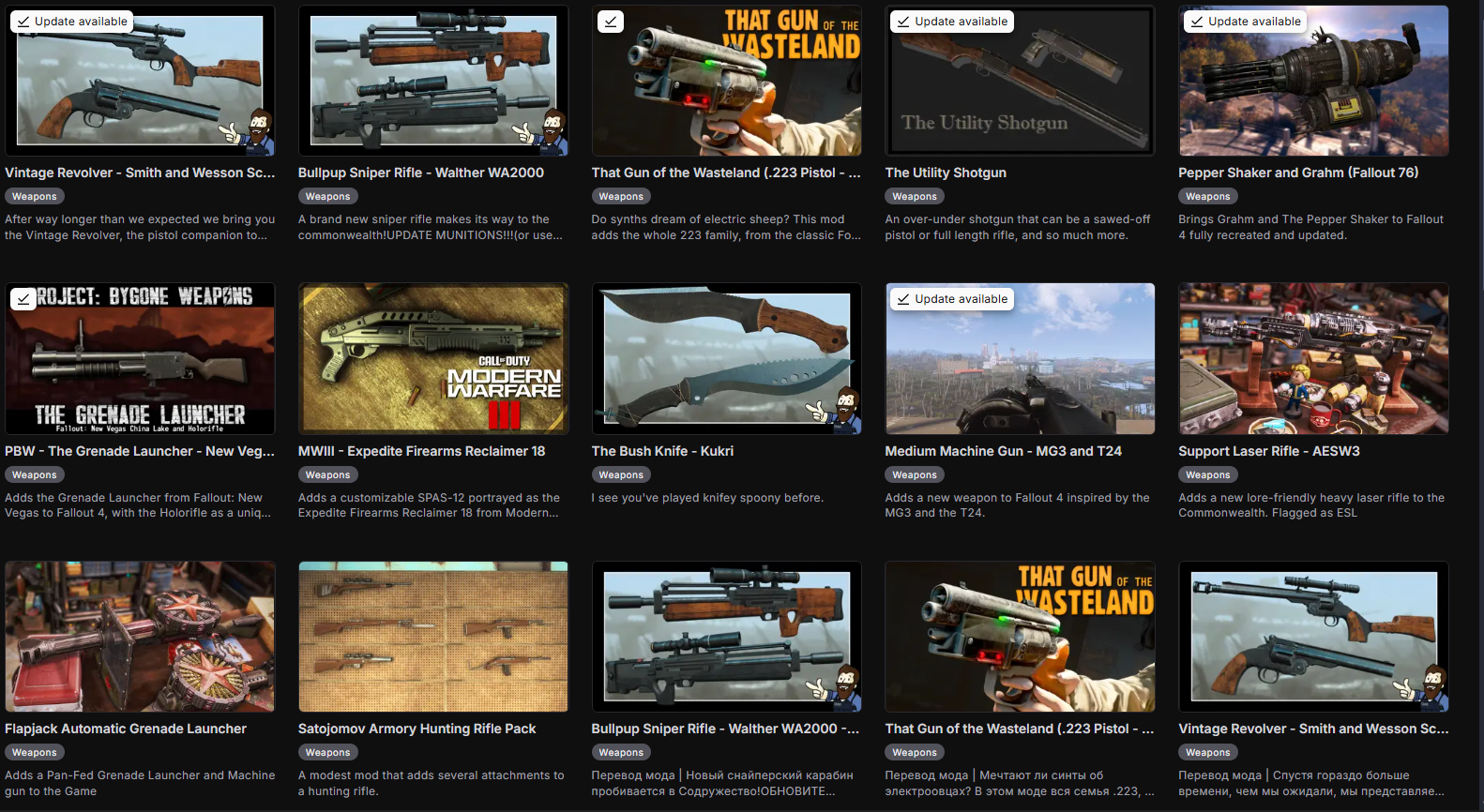This screenshot has height=812, width=1484.
Task: Click the Weapons tag under Flapjack Grenade Launcher
Action: [x=35, y=753]
